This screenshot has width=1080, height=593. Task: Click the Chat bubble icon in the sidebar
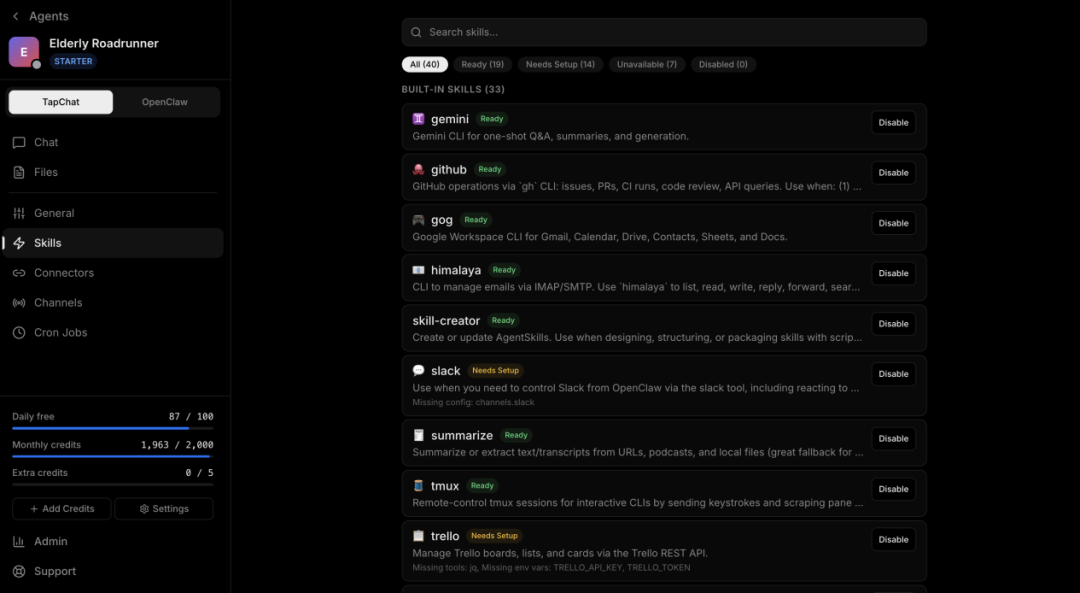point(19,143)
